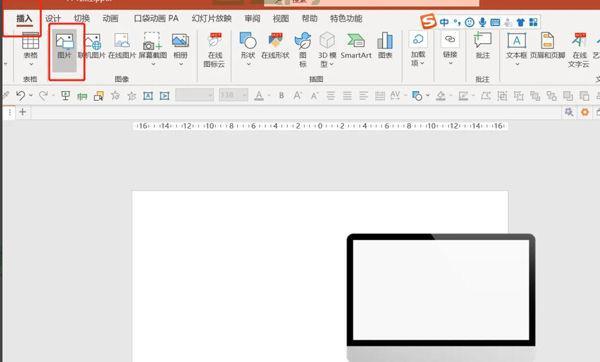Viewport: 600px width, 362px height.
Task: Open the Sogou toolbox grid icon
Action: (533, 22)
